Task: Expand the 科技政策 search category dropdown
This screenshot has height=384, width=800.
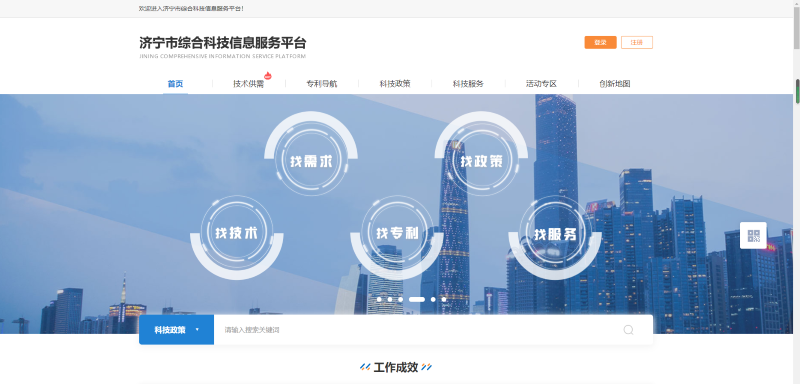Action: click(177, 330)
